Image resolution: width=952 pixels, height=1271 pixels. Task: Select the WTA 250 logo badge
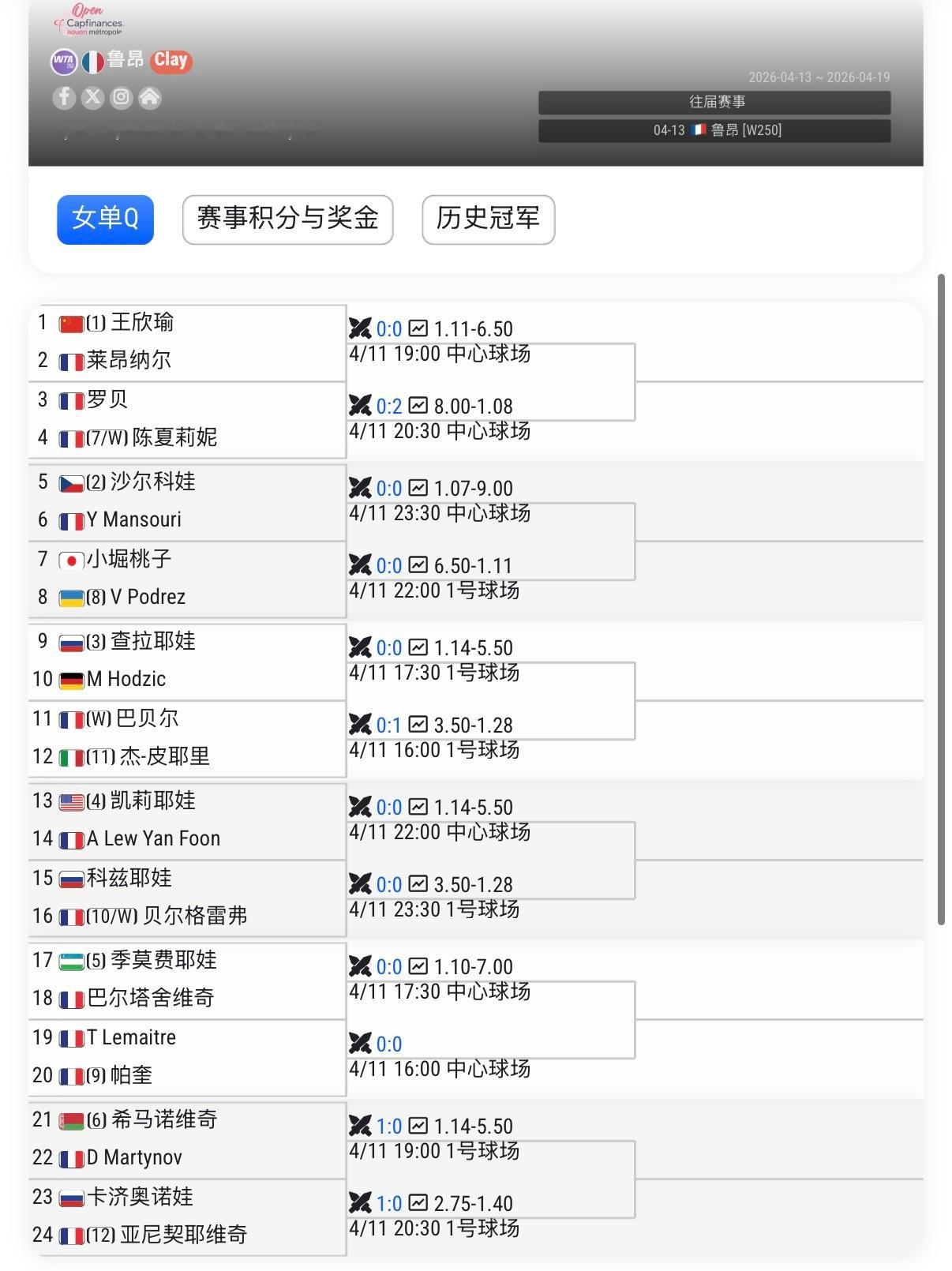point(64,61)
